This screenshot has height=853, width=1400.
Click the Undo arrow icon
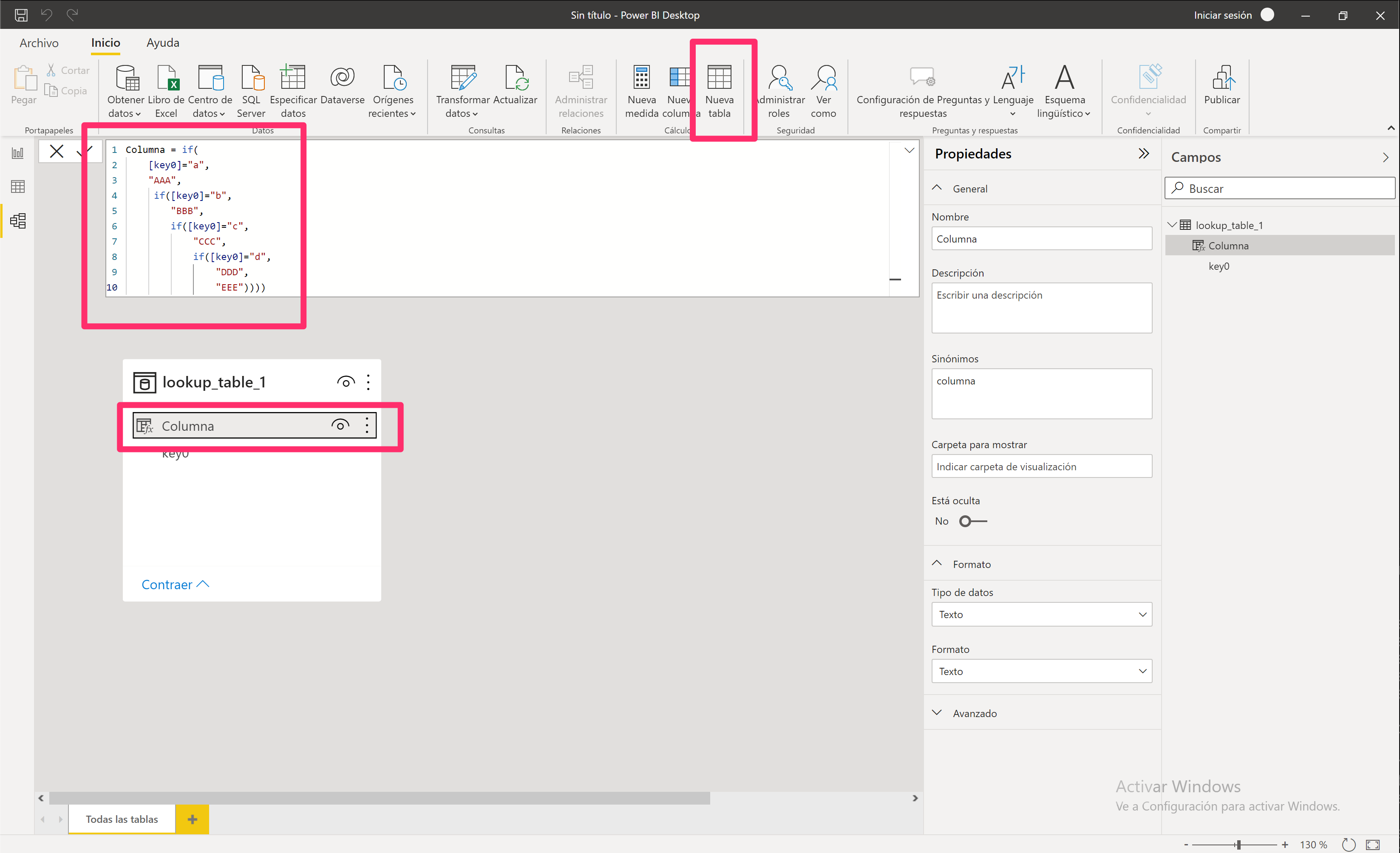pyautogui.click(x=47, y=15)
